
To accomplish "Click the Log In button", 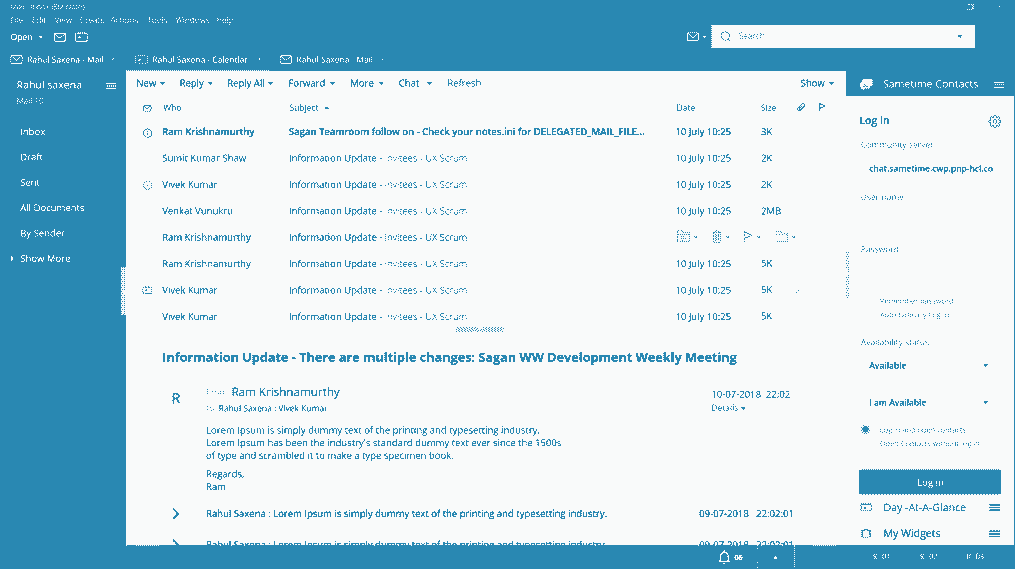I will pyautogui.click(x=929, y=482).
